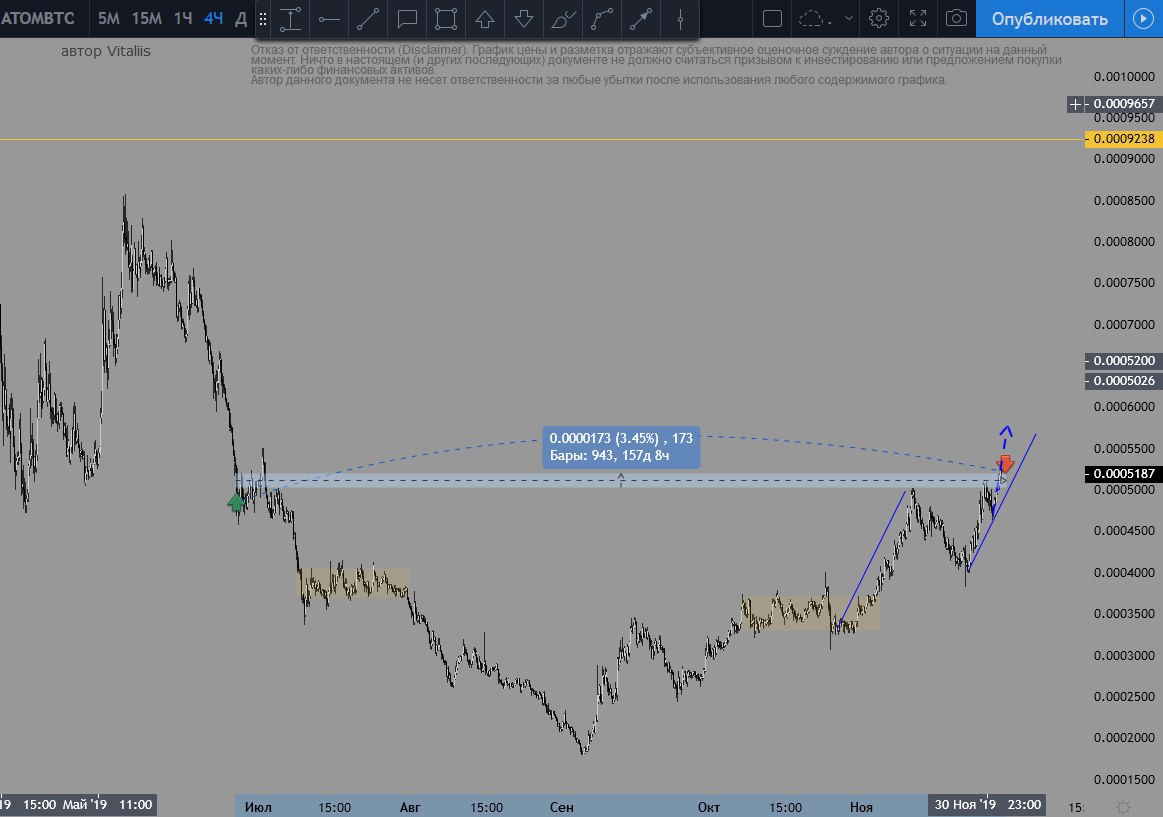Click the play button next to Опубликовать
Image resolution: width=1163 pixels, height=817 pixels.
[1144, 19]
